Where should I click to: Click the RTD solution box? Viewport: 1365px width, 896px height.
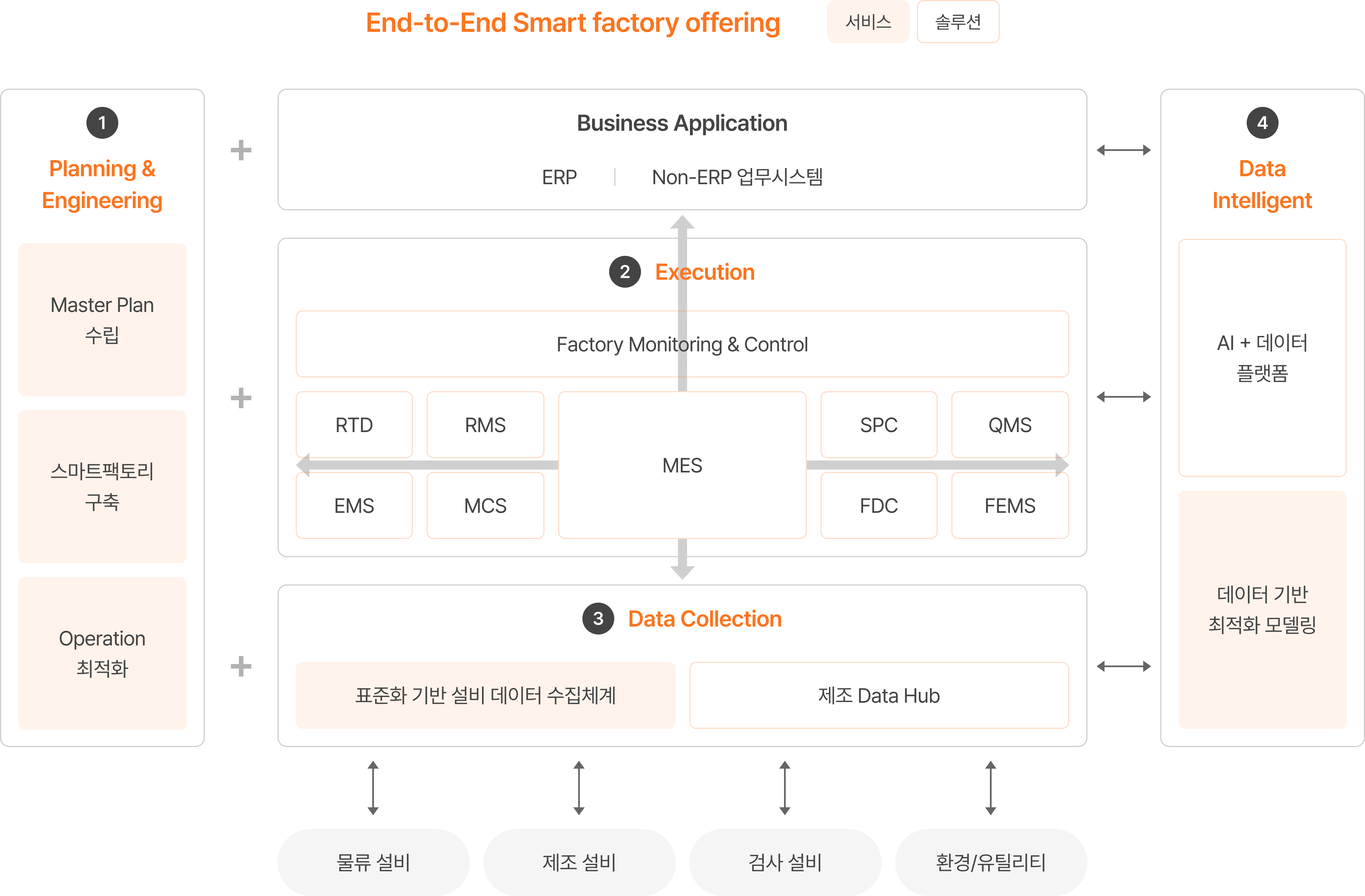354,425
